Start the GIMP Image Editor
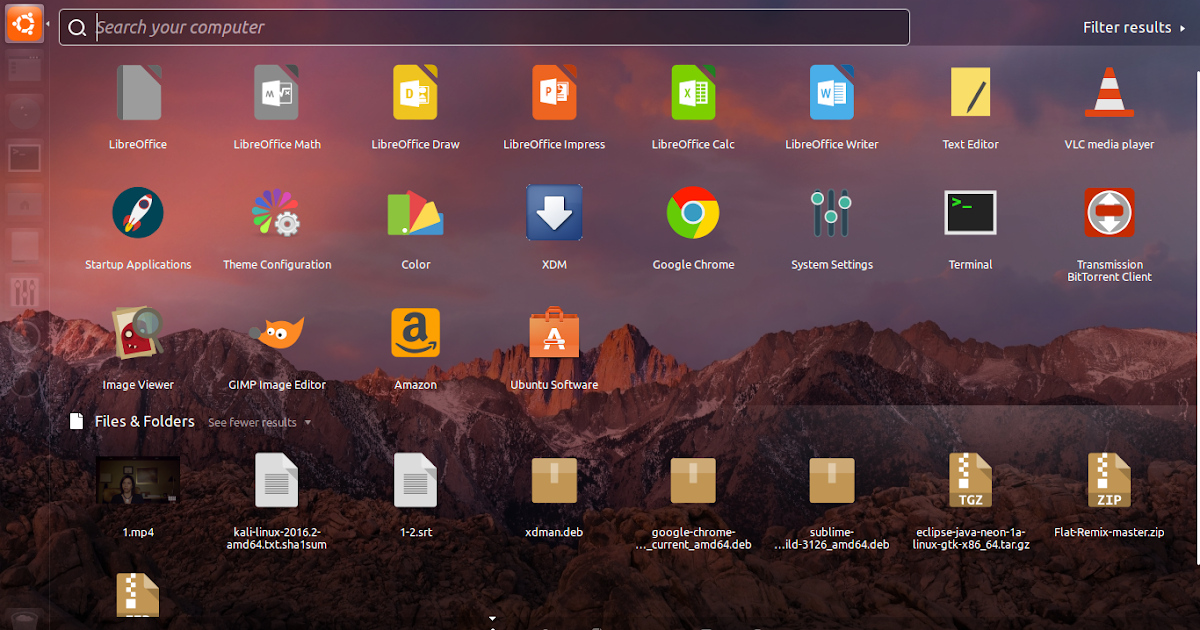1200x630 pixels. point(277,330)
